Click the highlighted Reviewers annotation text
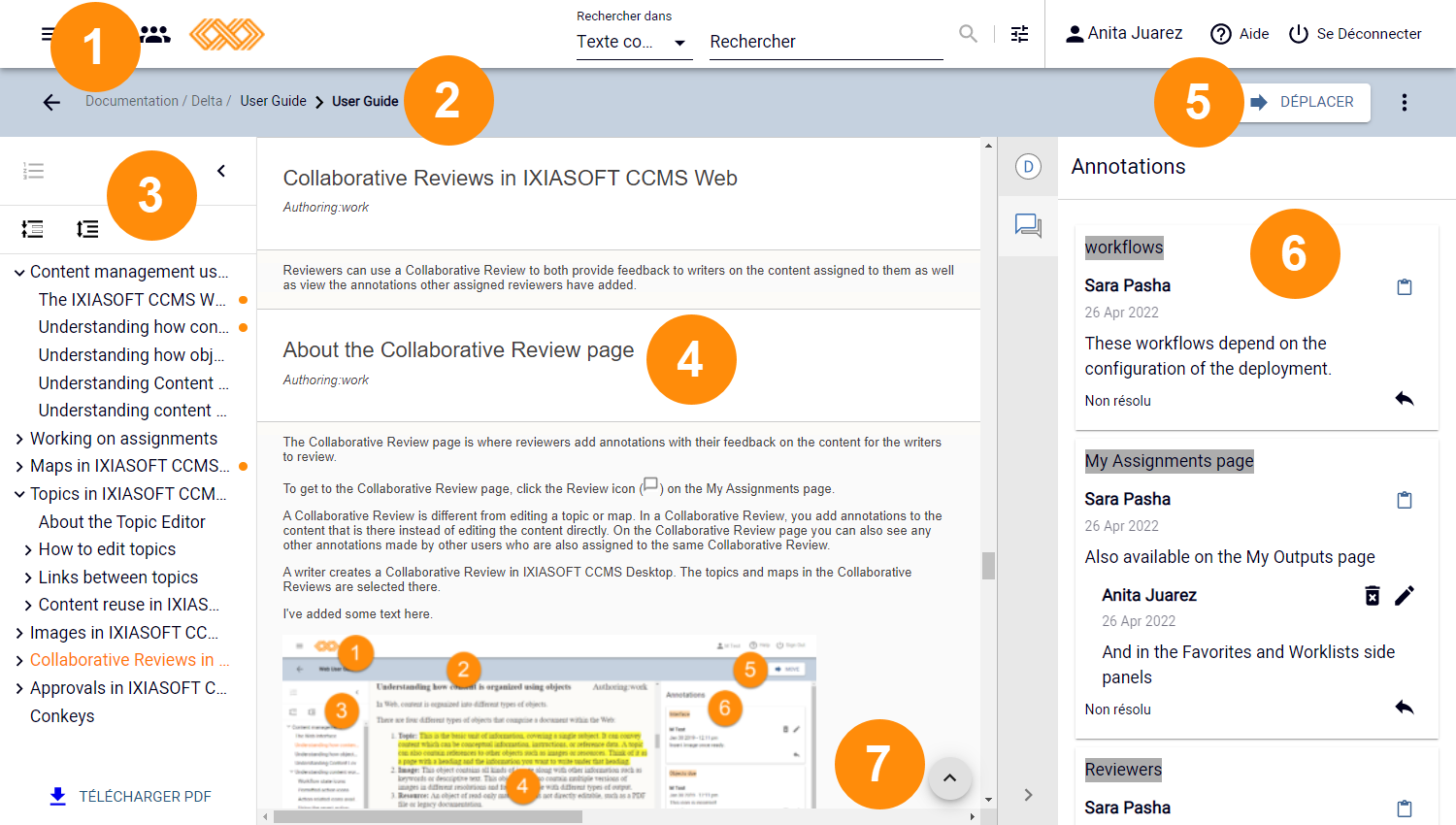The height and width of the screenshot is (825, 1456). pyautogui.click(x=1123, y=770)
